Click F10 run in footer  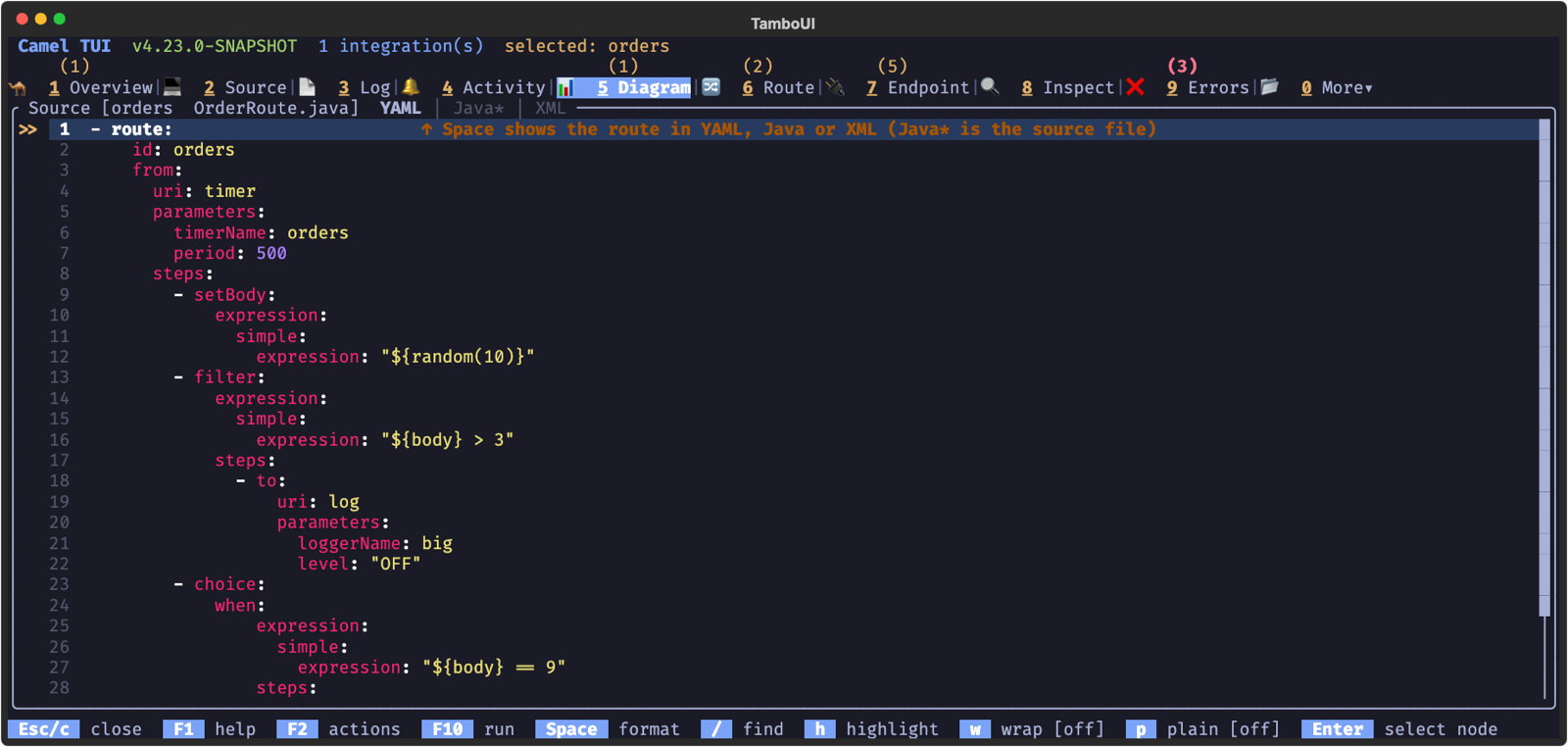point(468,728)
